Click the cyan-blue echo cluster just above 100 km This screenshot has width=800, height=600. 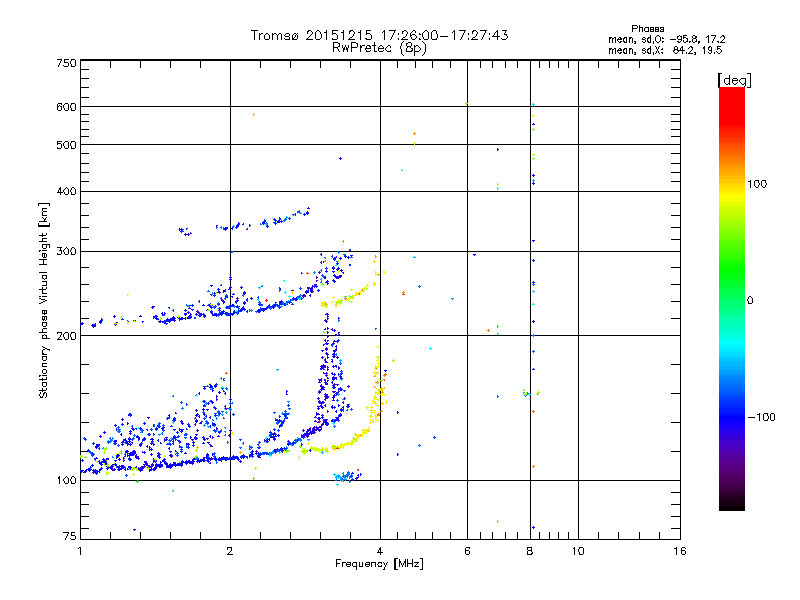tap(347, 477)
